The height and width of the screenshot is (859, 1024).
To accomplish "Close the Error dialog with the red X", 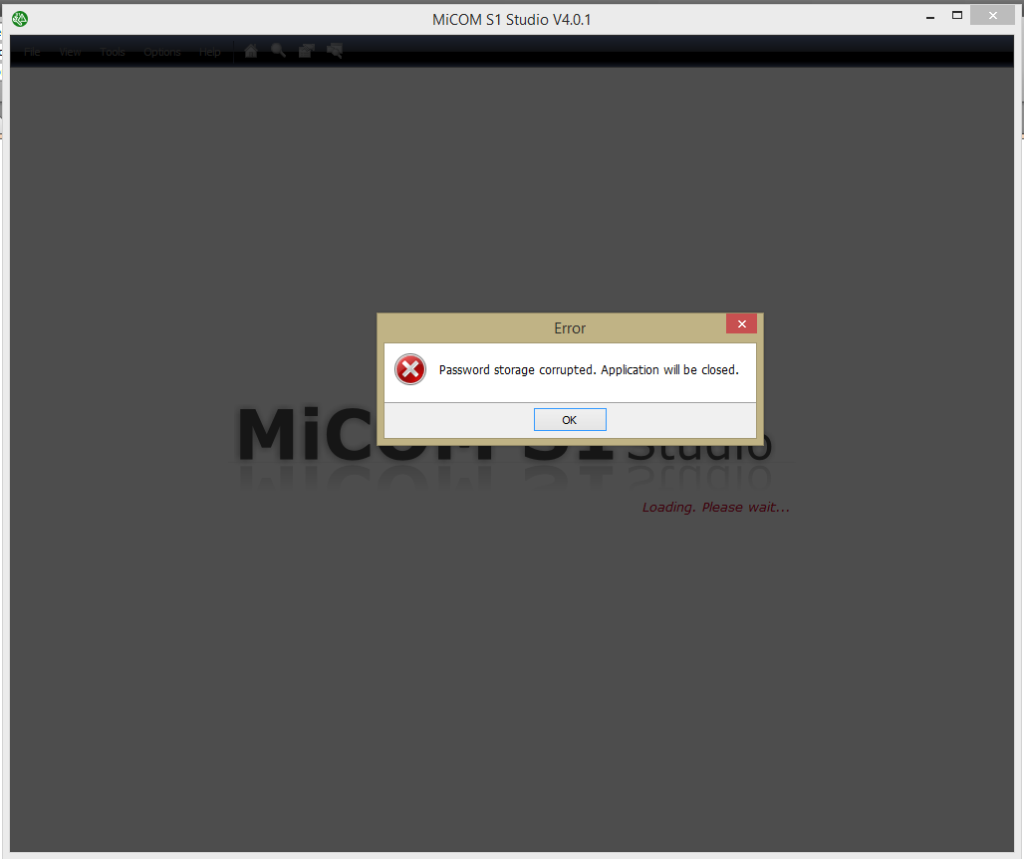I will coord(741,323).
